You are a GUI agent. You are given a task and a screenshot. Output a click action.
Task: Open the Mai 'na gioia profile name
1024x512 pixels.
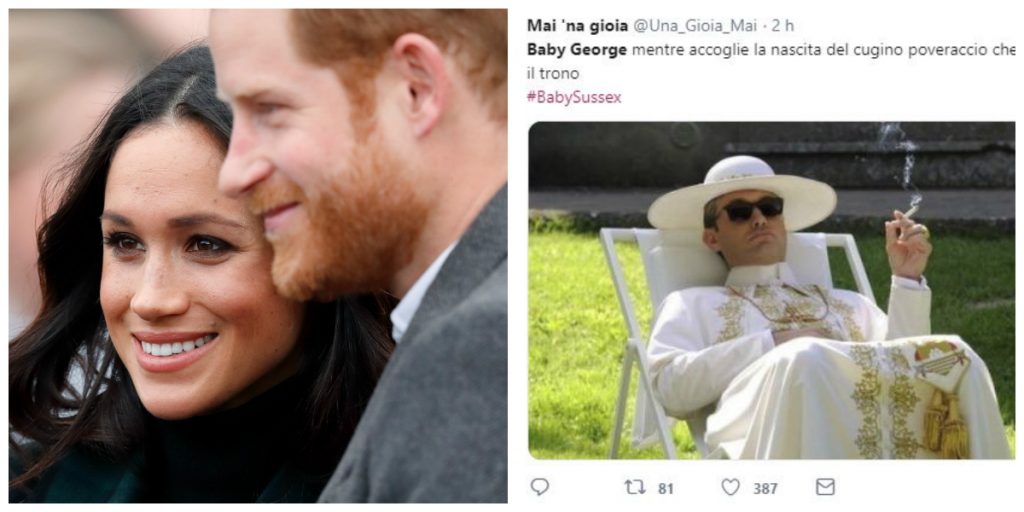[x=579, y=26]
